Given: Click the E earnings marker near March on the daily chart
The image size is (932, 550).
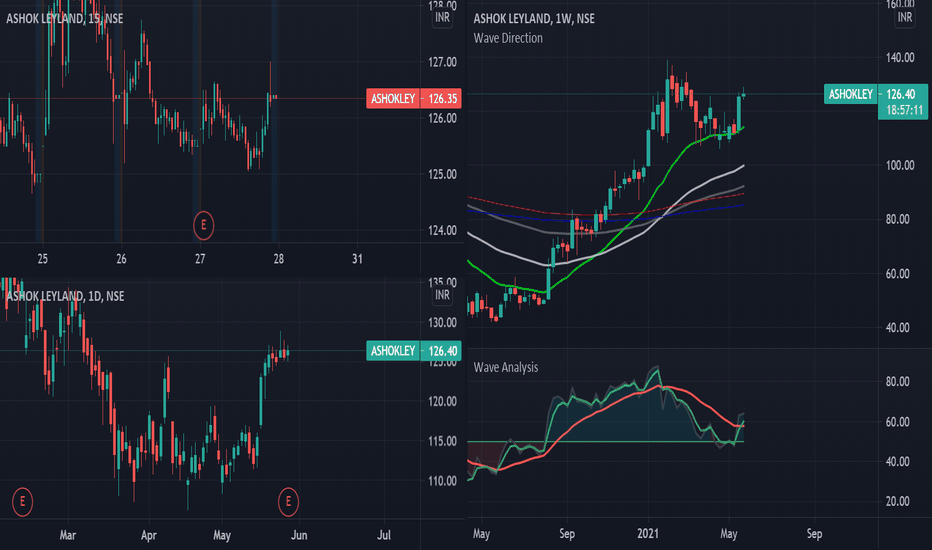Looking at the screenshot, I should 23,502.
